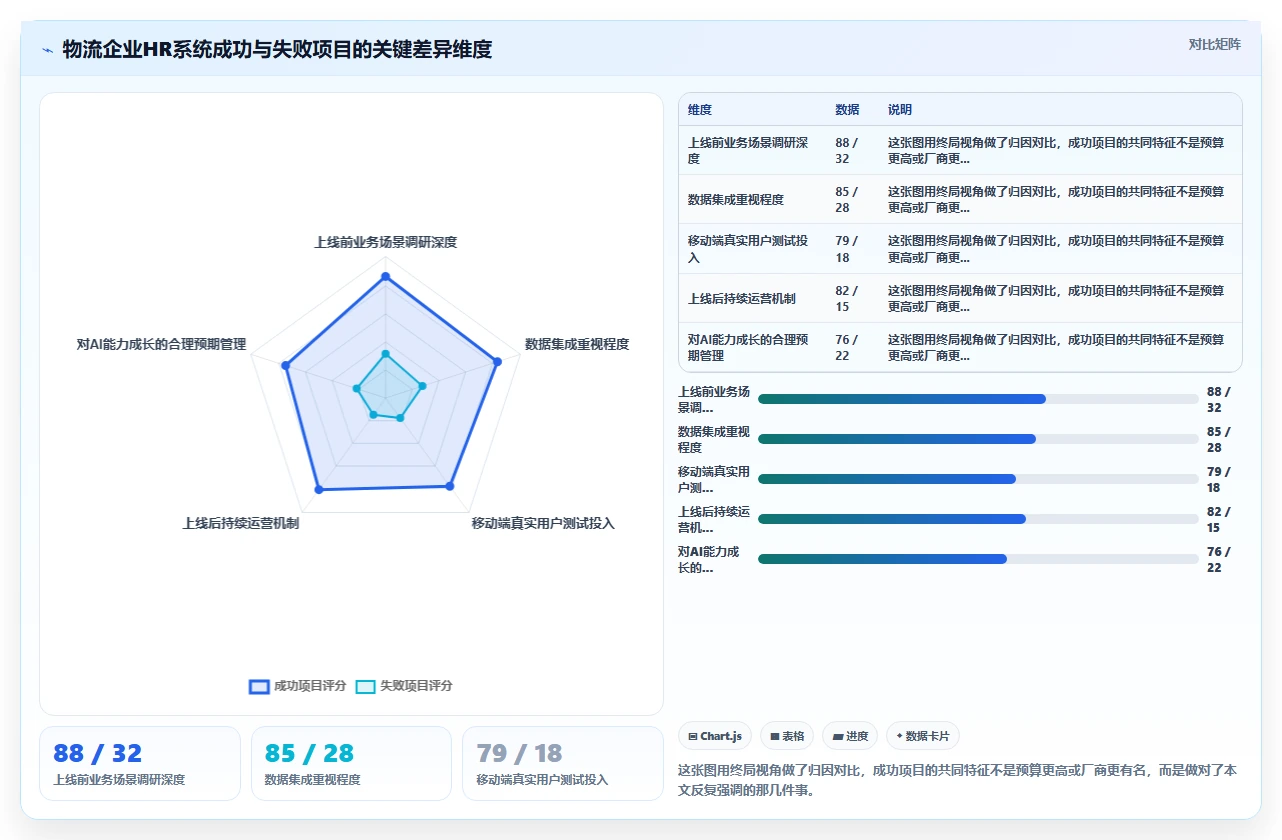Click radar axis label 上线前业务场景调研深度
The width and height of the screenshot is (1282, 840).
(385, 242)
